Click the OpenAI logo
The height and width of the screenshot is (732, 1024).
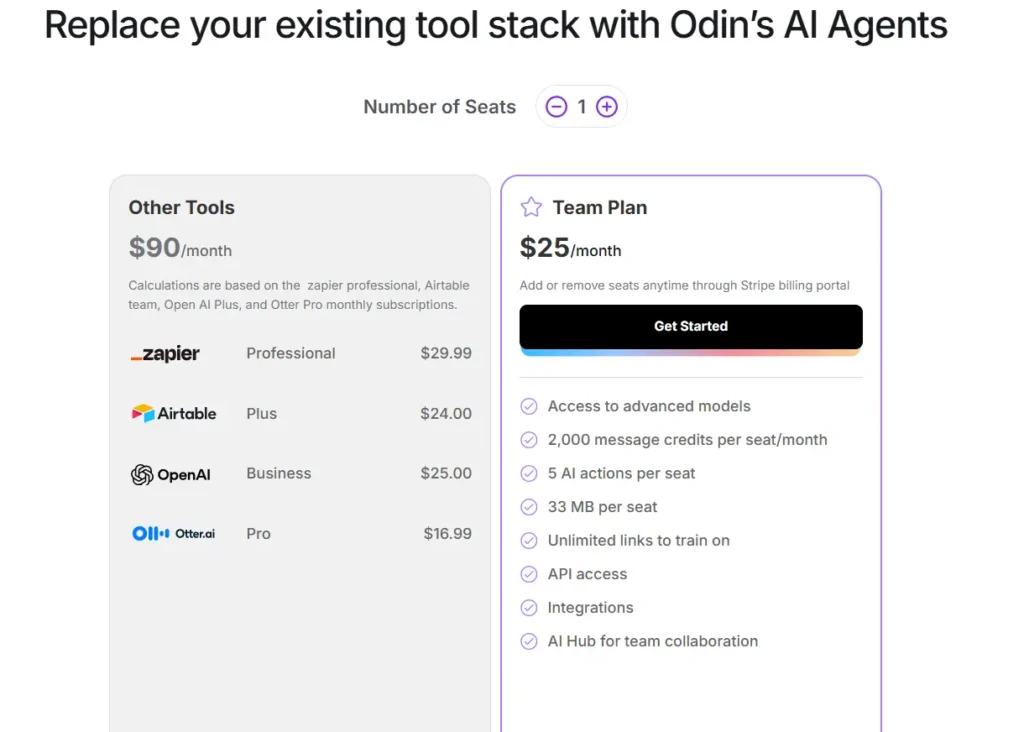coord(170,475)
